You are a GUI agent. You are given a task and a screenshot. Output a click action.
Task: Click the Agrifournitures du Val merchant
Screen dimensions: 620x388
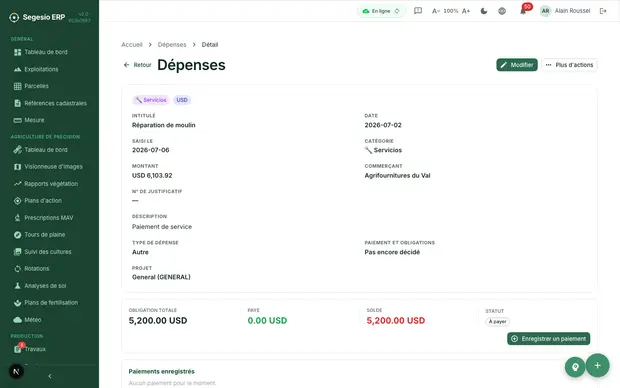pyautogui.click(x=397, y=176)
